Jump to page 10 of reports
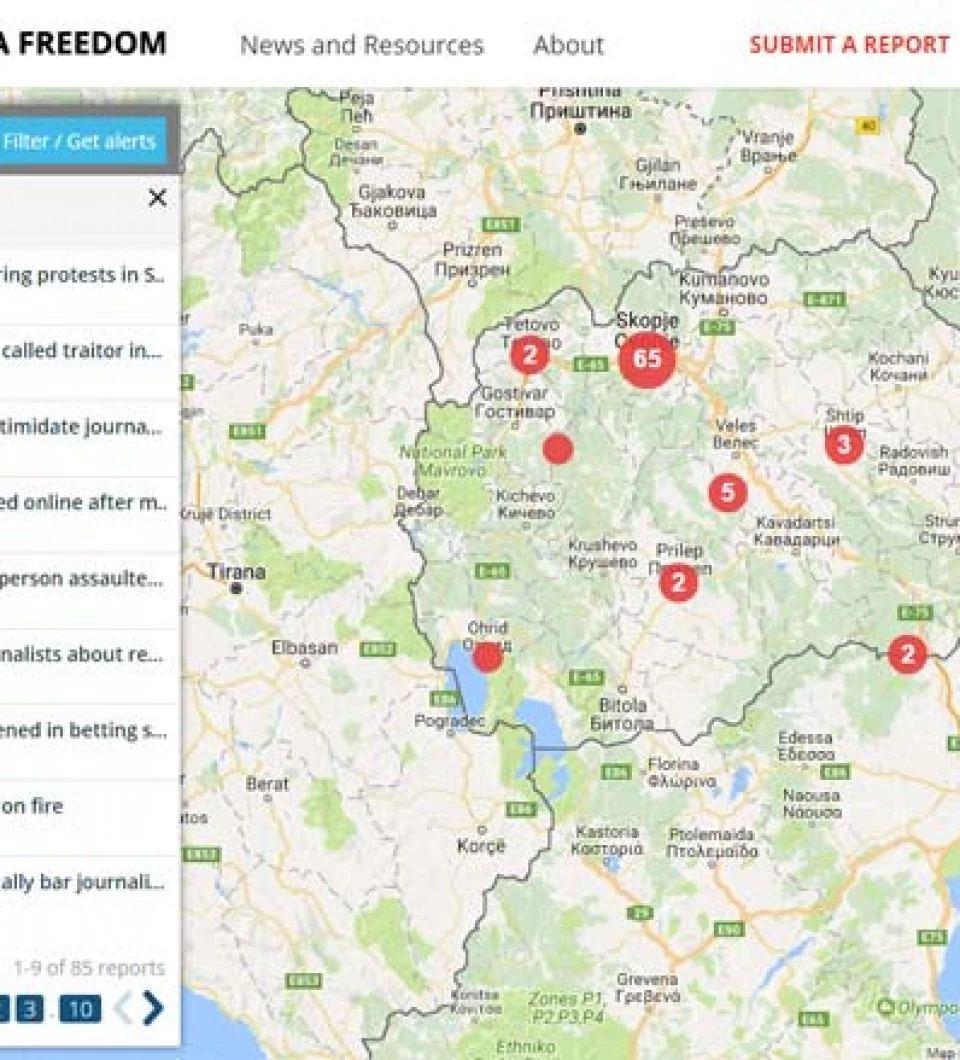 point(80,1009)
